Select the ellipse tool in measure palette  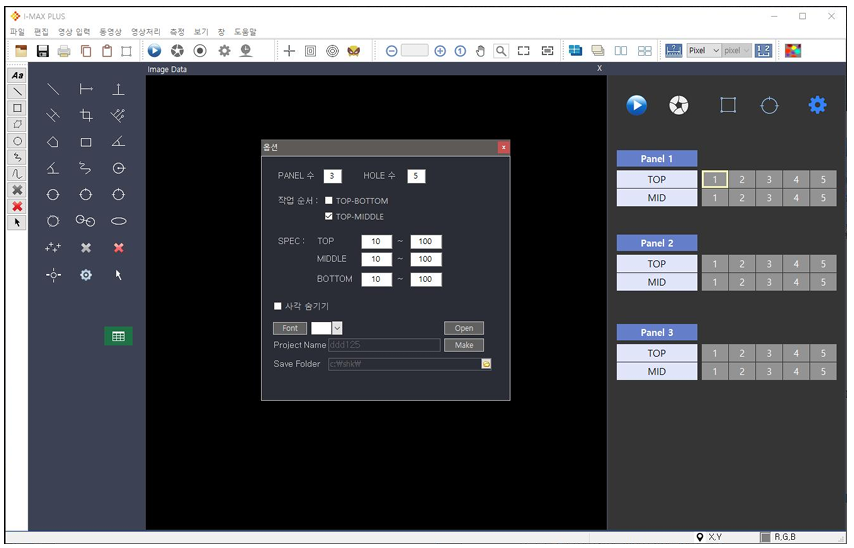click(x=119, y=221)
